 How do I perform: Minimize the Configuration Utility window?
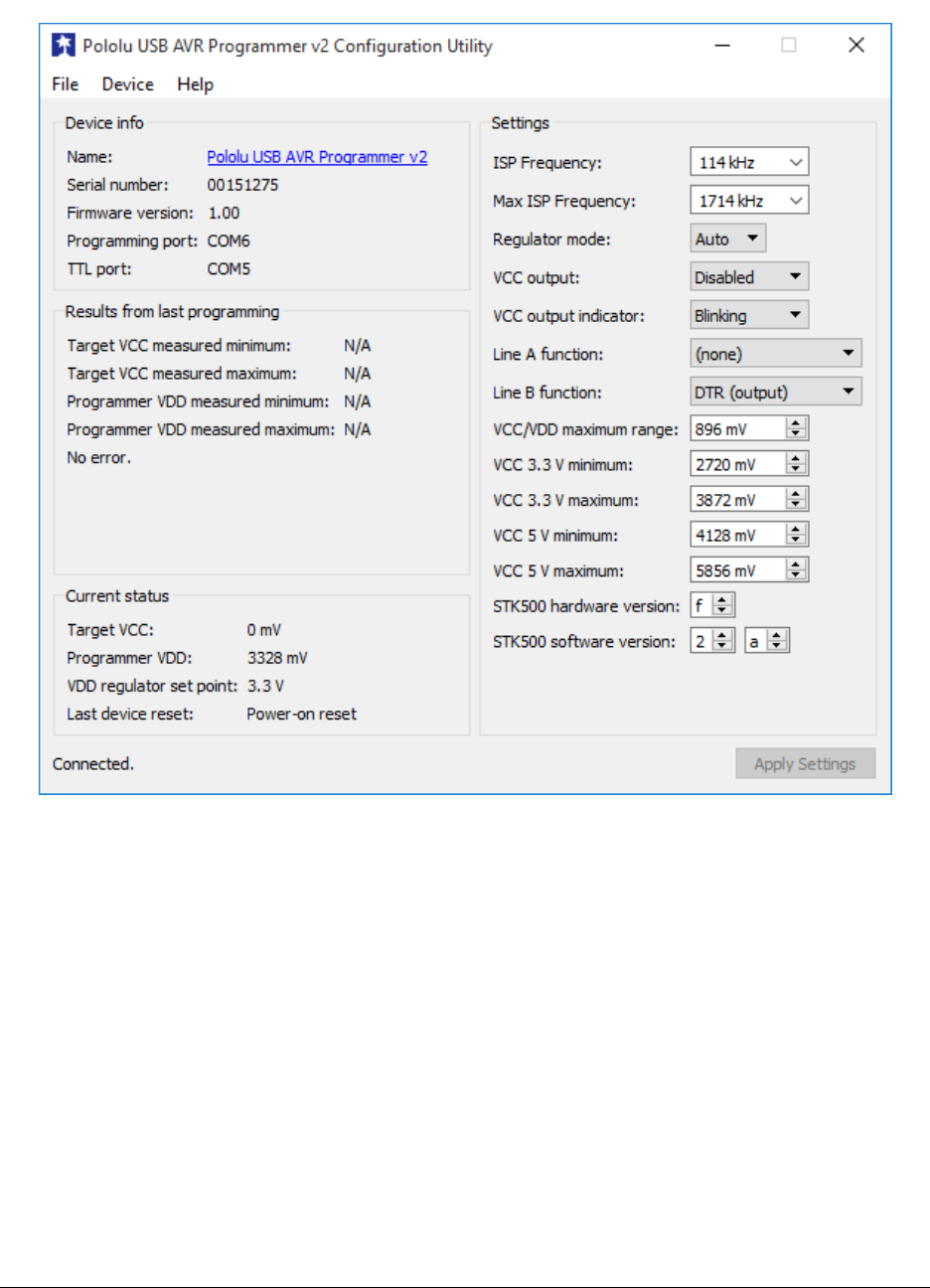(x=723, y=46)
